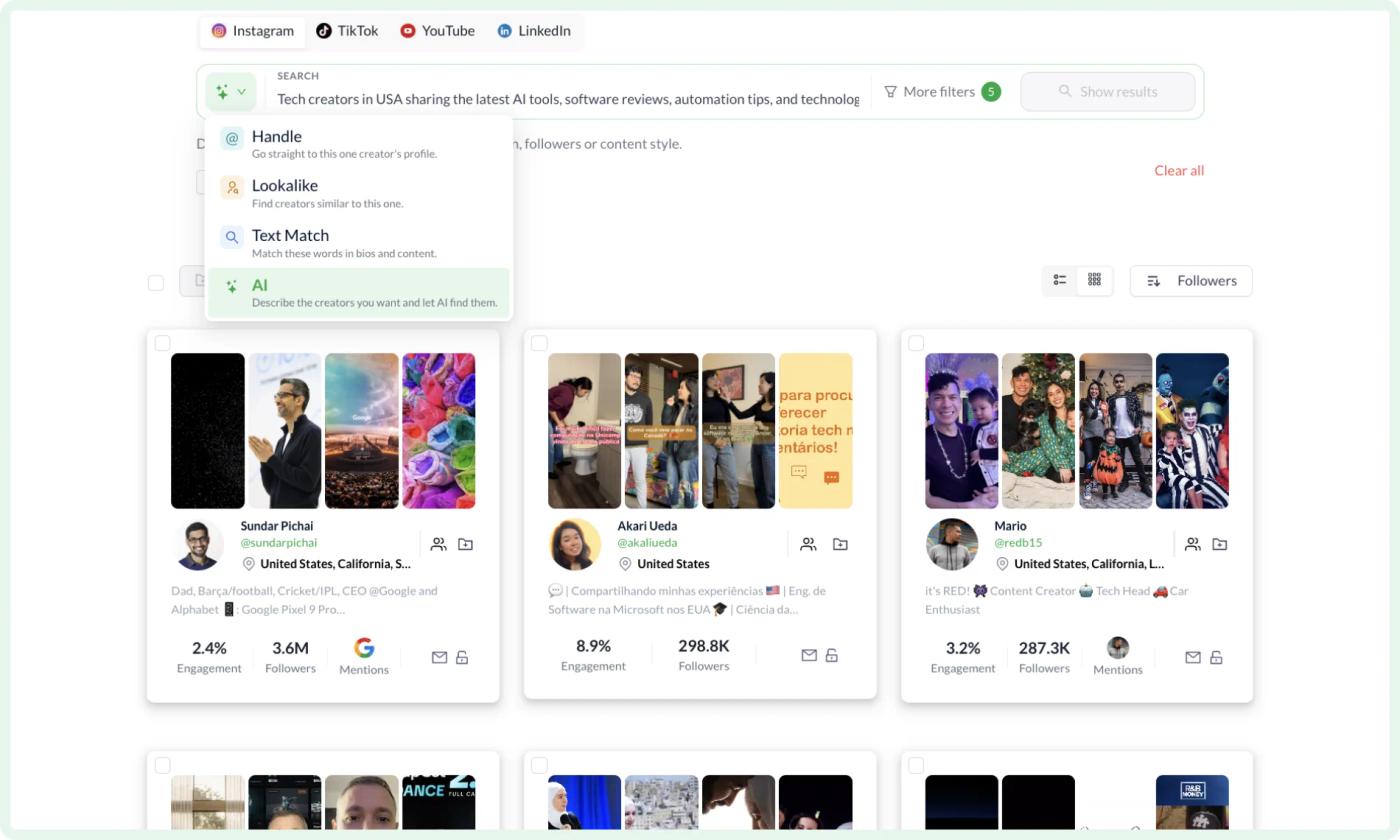Open Mario's profile avatar

pos(952,545)
